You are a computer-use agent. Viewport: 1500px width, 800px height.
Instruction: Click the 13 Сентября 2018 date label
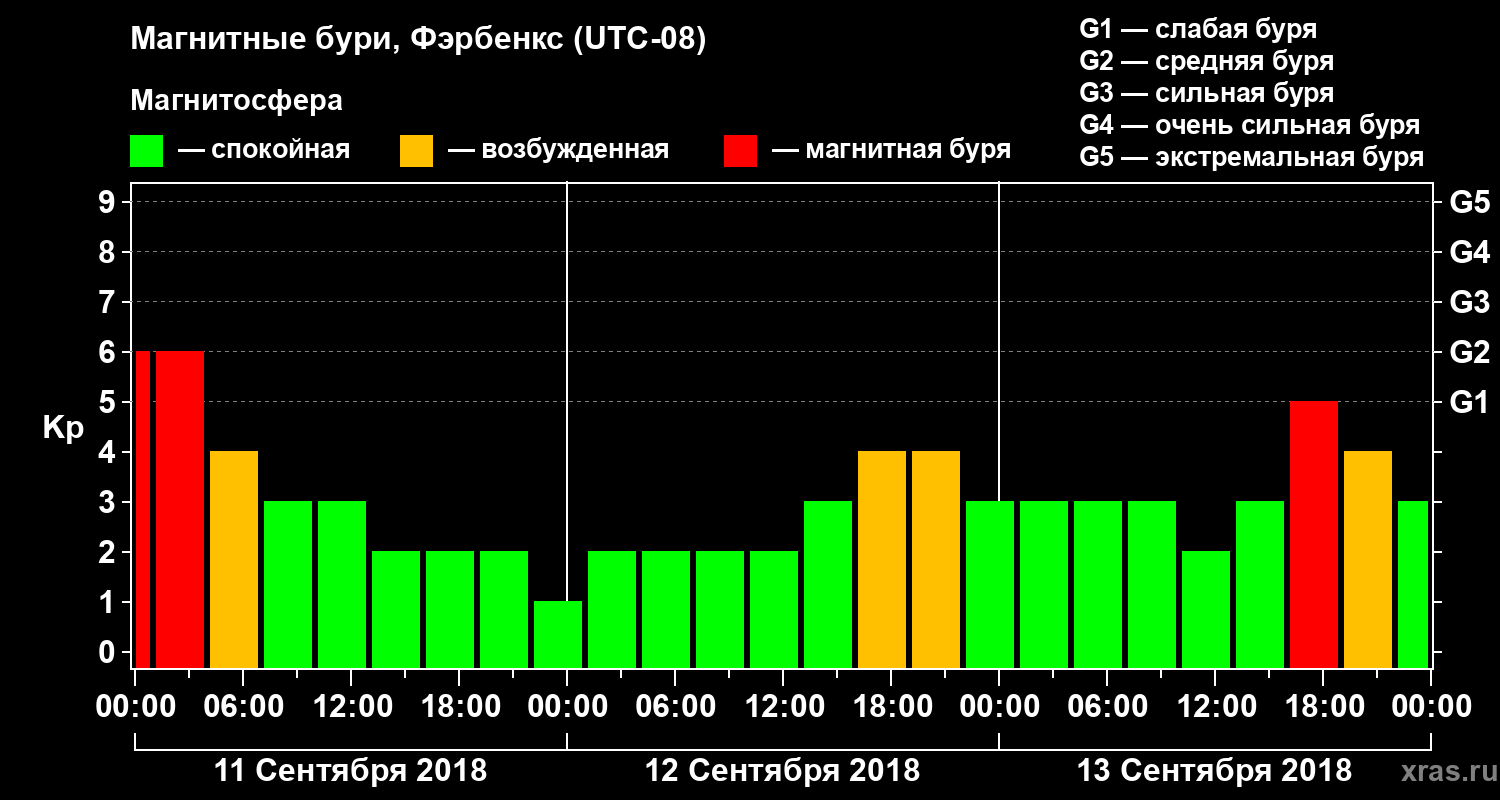pyautogui.click(x=1214, y=771)
